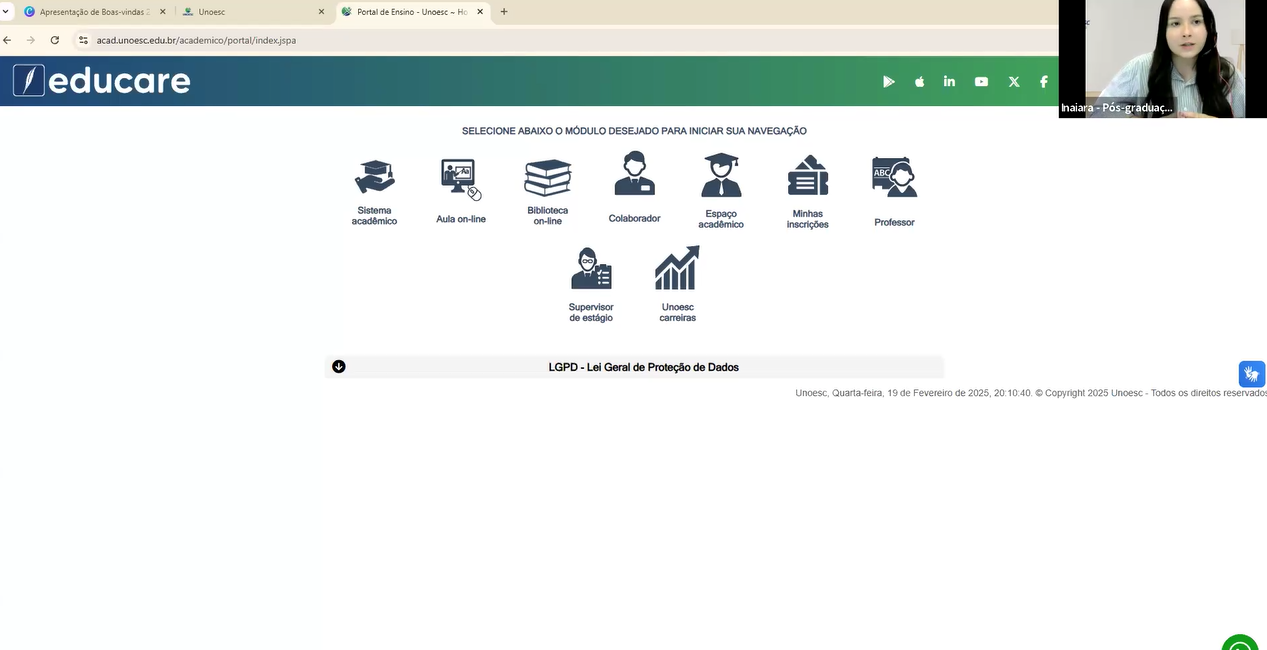
Task: Select the Colaborador module icon
Action: 634,175
